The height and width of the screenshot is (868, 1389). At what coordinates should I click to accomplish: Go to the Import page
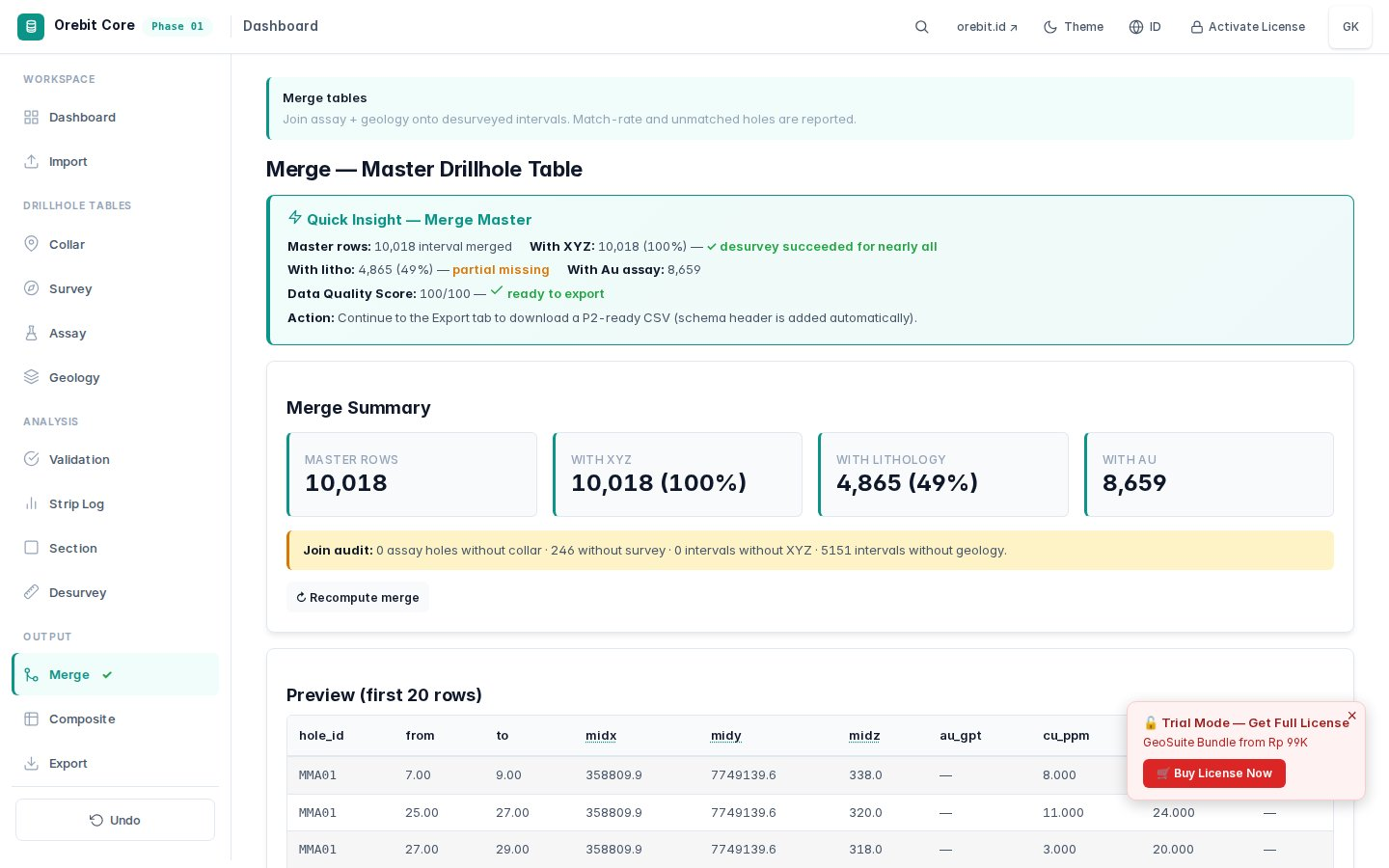pos(115,162)
